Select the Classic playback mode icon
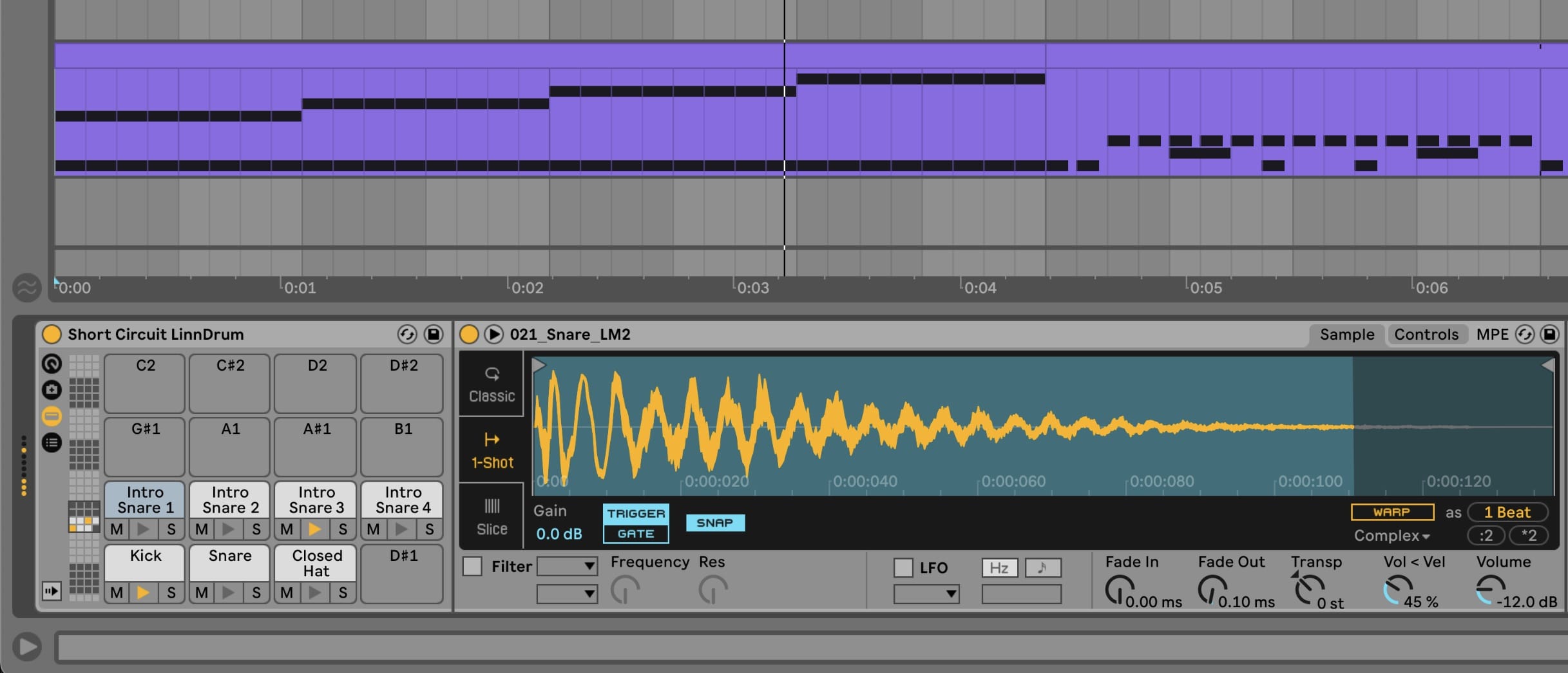 pos(492,384)
